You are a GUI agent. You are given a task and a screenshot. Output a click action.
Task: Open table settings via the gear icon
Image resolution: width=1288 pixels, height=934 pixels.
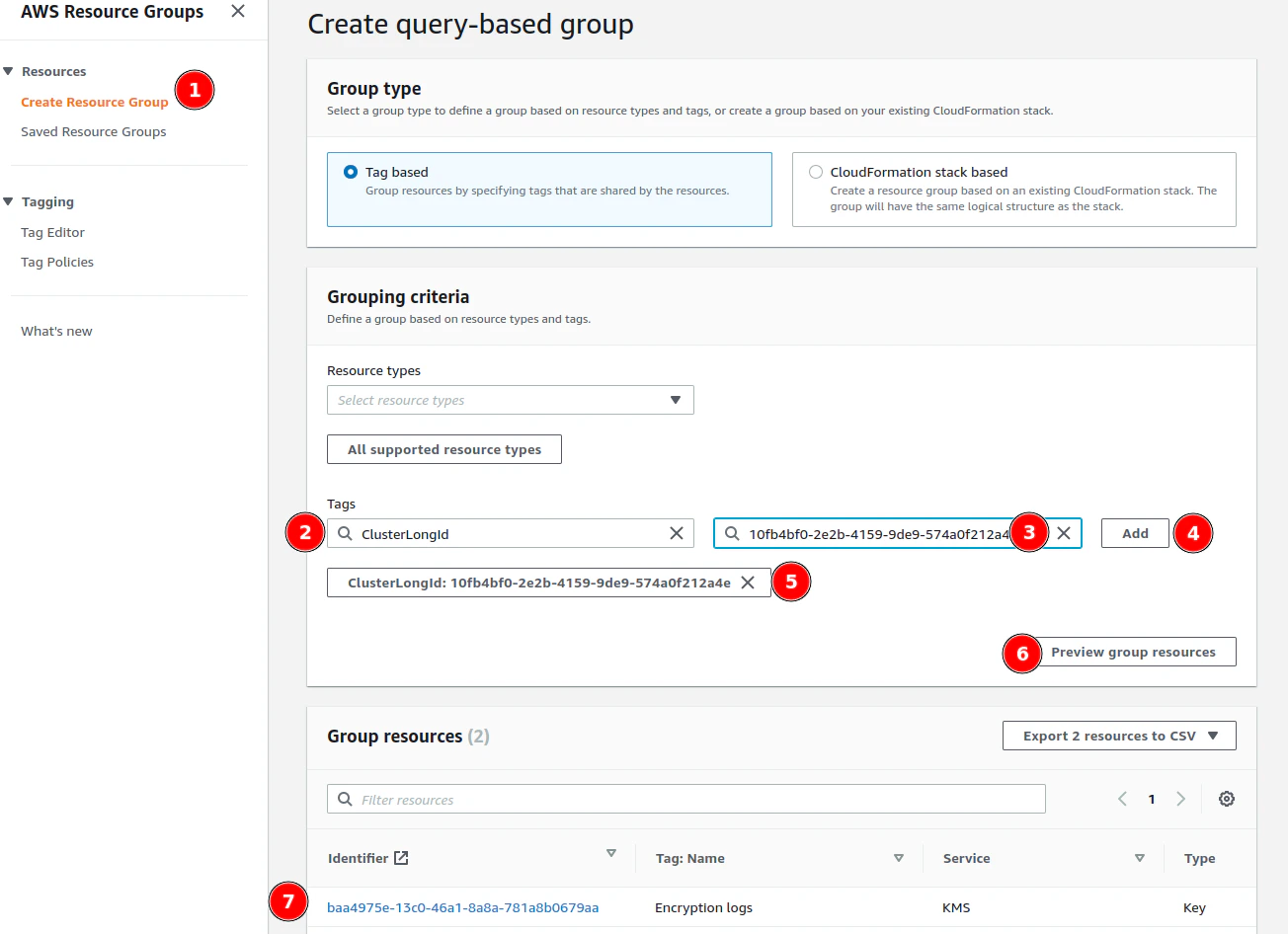tap(1227, 799)
